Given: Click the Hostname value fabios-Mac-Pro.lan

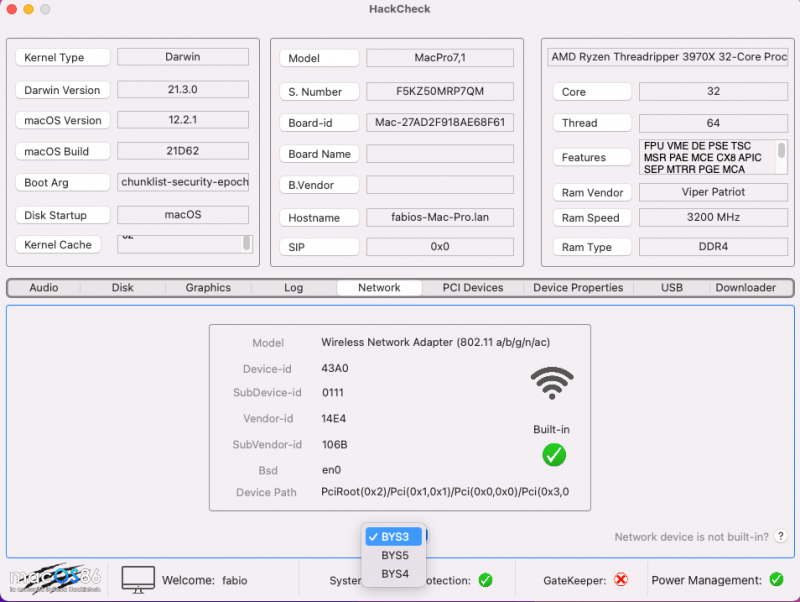Looking at the screenshot, I should [x=440, y=217].
